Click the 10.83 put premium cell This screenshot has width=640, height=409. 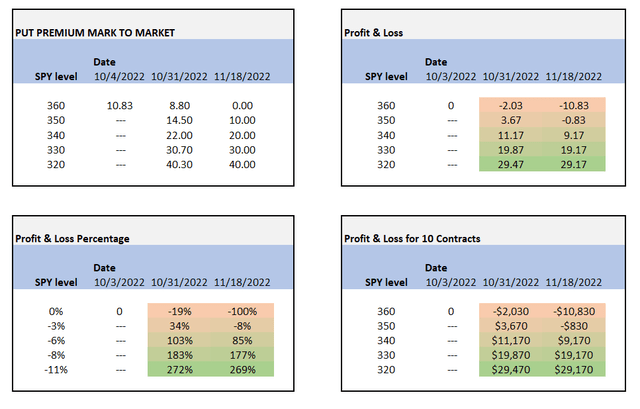(x=117, y=105)
